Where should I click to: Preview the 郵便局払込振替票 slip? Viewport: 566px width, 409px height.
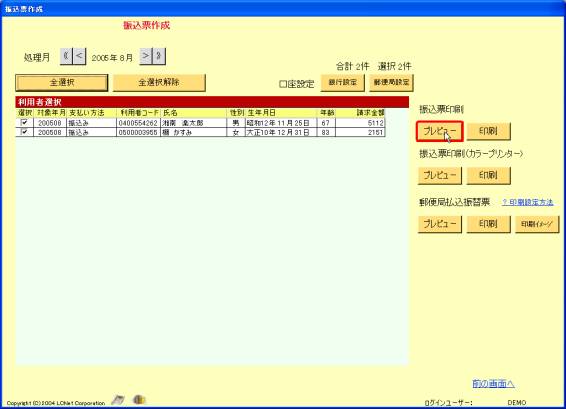(440, 224)
